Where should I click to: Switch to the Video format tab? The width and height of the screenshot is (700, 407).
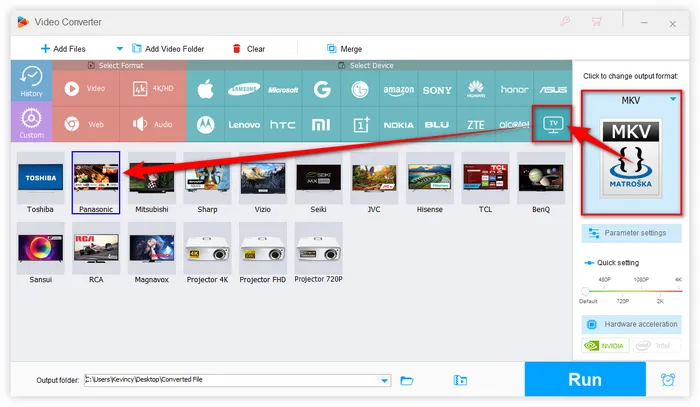coord(86,88)
